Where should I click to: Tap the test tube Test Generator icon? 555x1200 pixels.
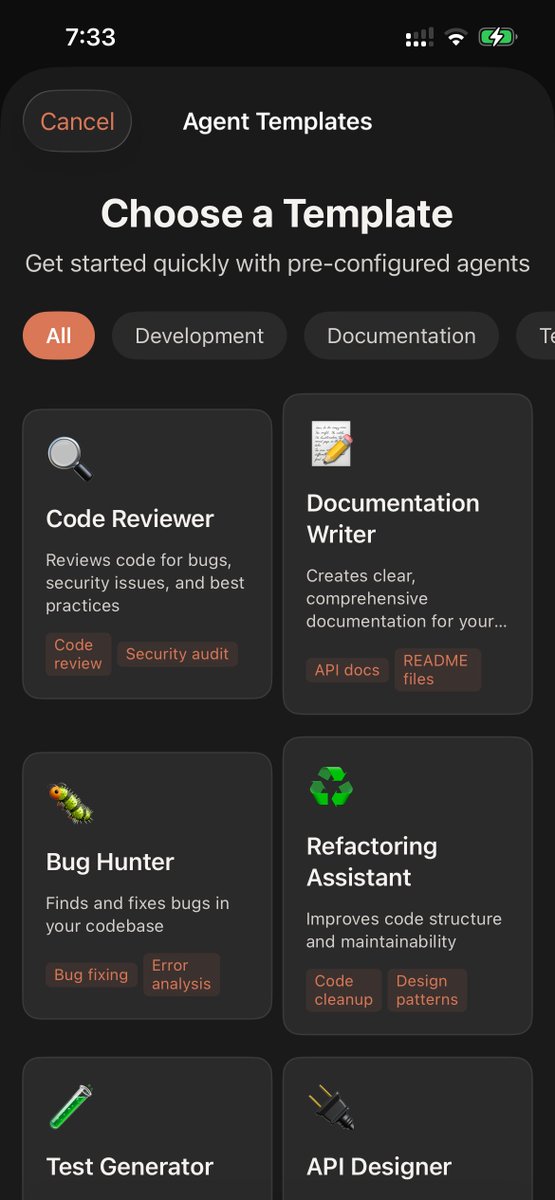[x=70, y=1107]
